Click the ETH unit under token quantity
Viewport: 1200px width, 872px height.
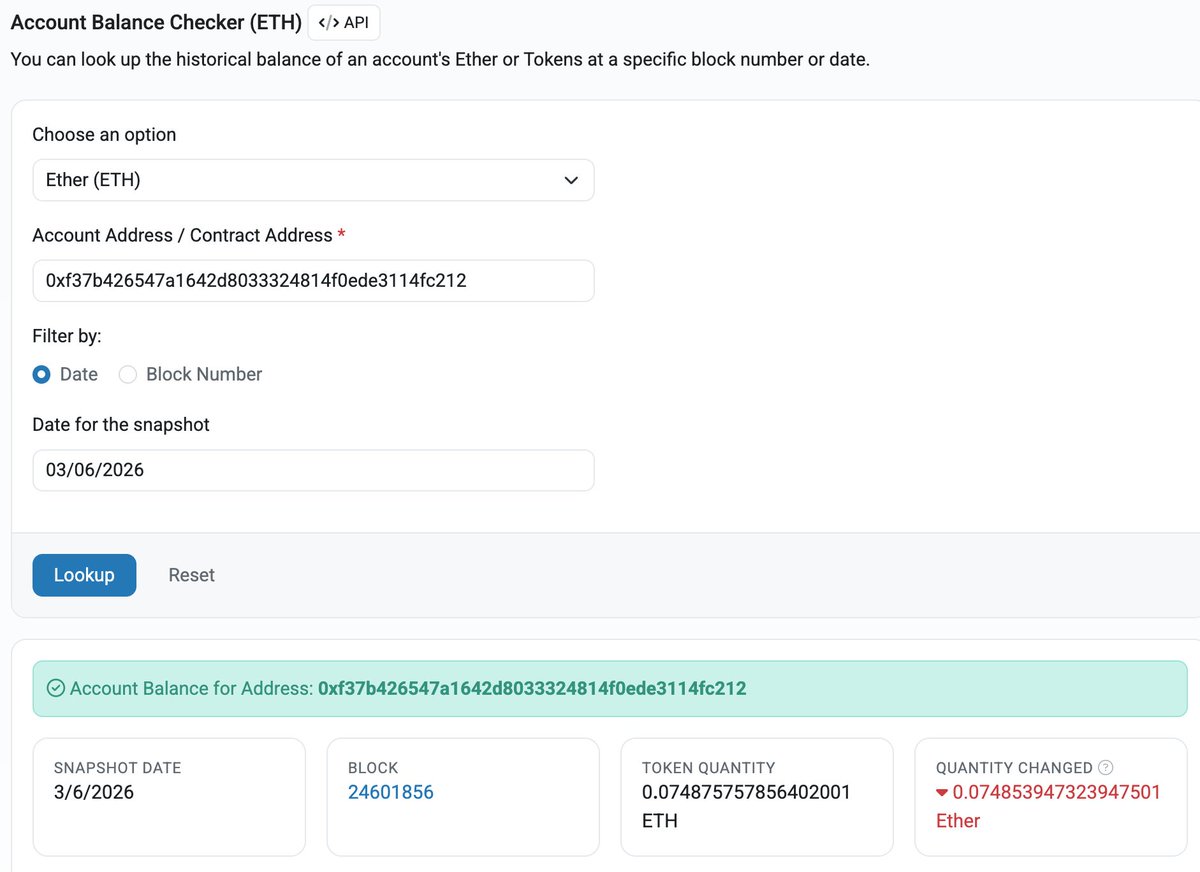(x=660, y=821)
